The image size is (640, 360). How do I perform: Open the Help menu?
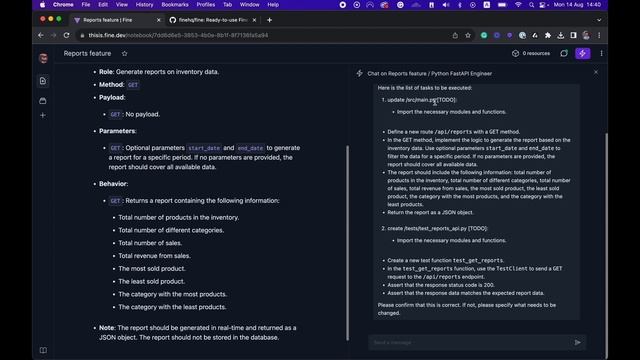pos(273,5)
